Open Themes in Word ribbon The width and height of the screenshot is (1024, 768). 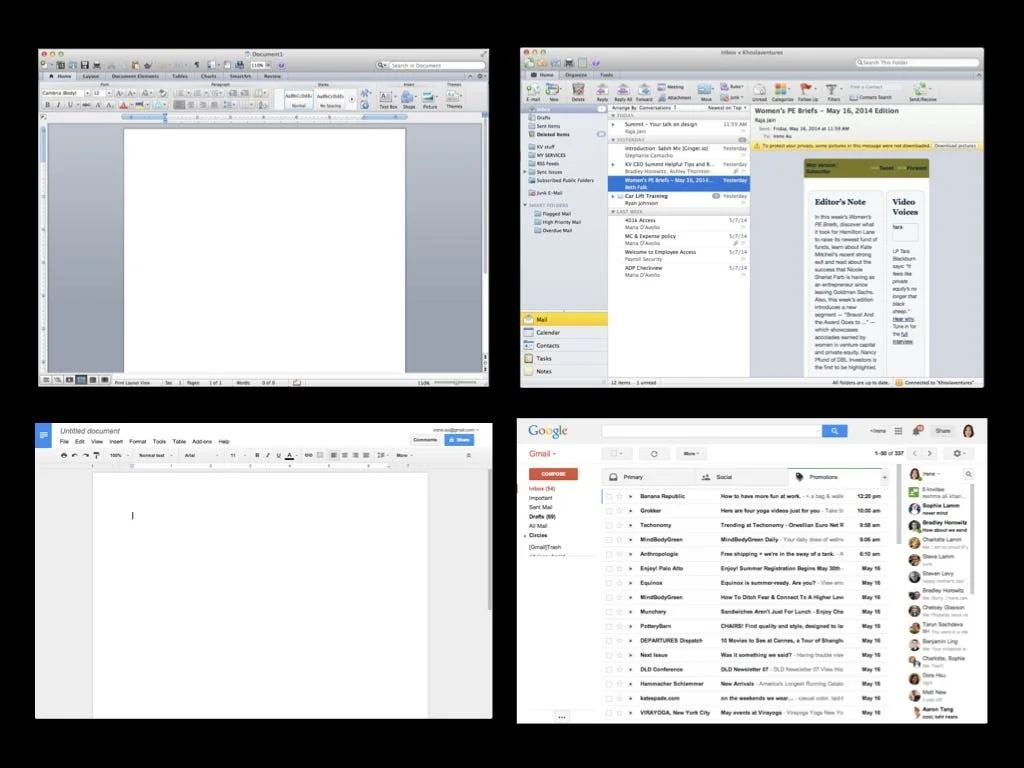coord(454,99)
